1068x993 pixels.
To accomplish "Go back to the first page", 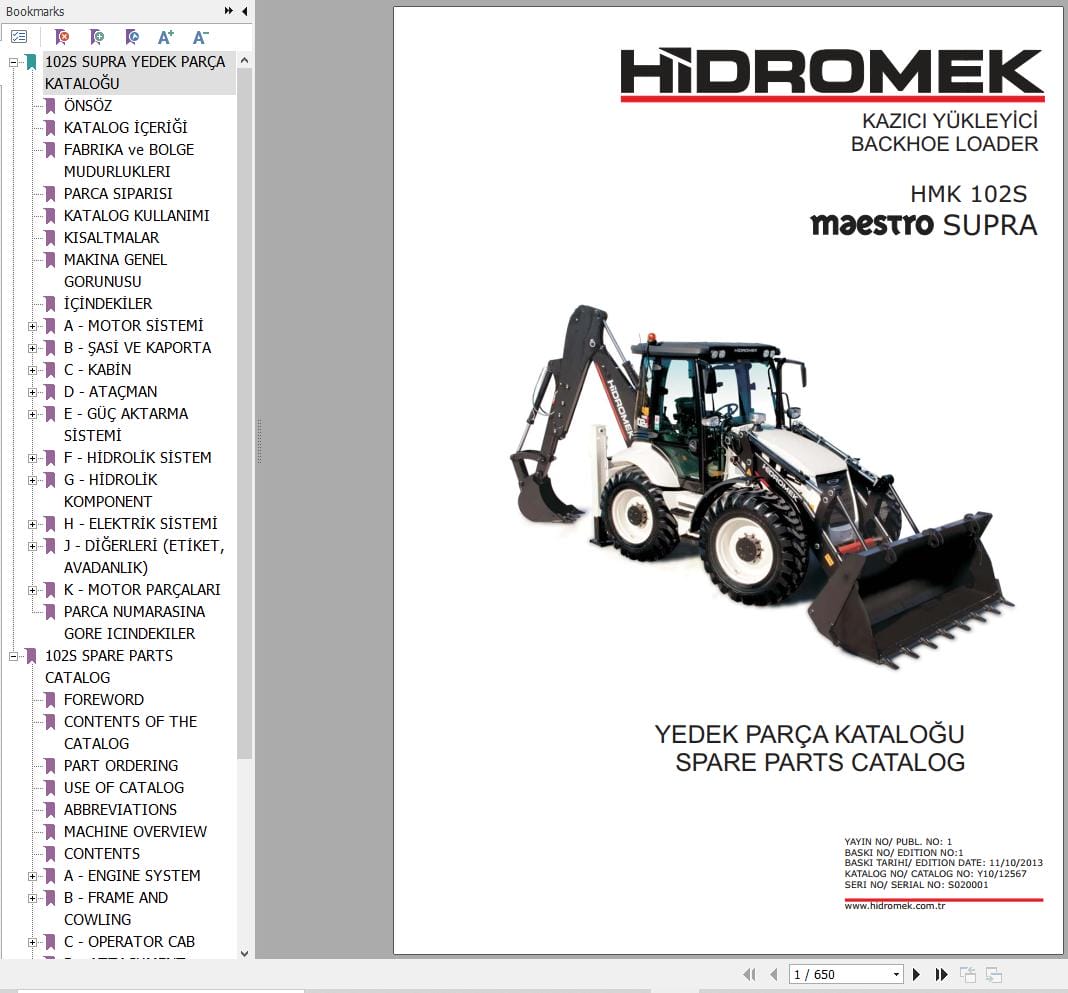I will click(749, 973).
